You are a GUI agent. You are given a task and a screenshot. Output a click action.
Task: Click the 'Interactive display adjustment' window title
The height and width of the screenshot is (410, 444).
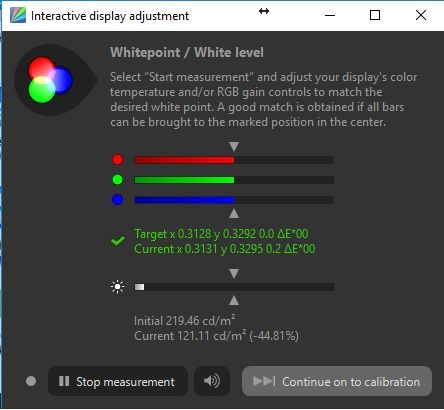pyautogui.click(x=110, y=16)
